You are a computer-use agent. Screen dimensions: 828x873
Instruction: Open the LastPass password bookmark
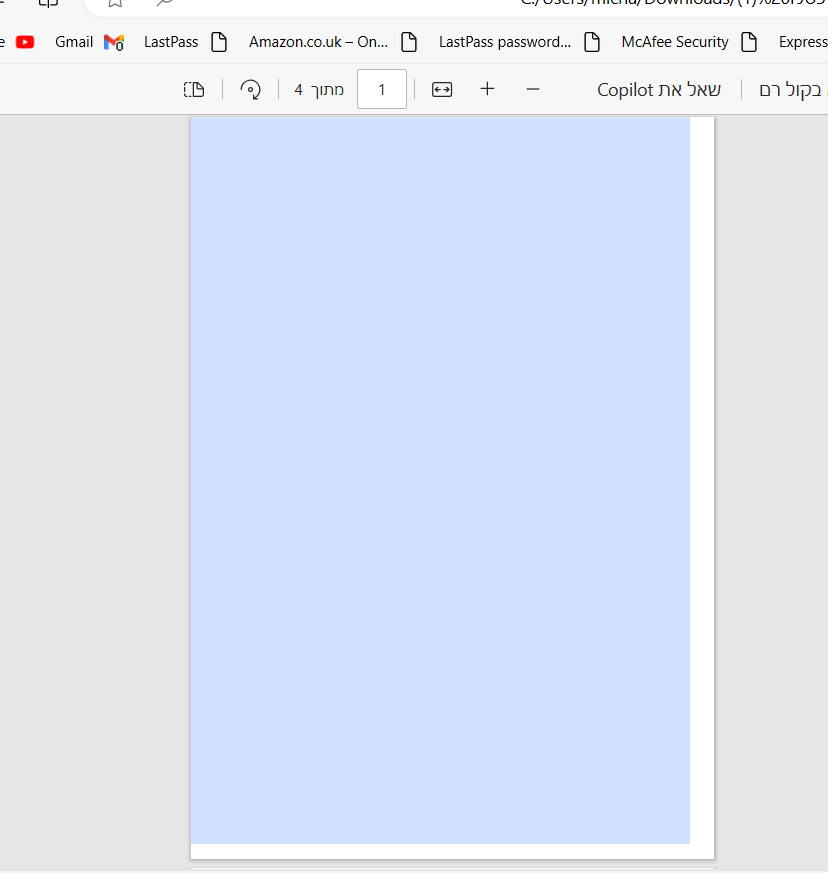point(520,42)
